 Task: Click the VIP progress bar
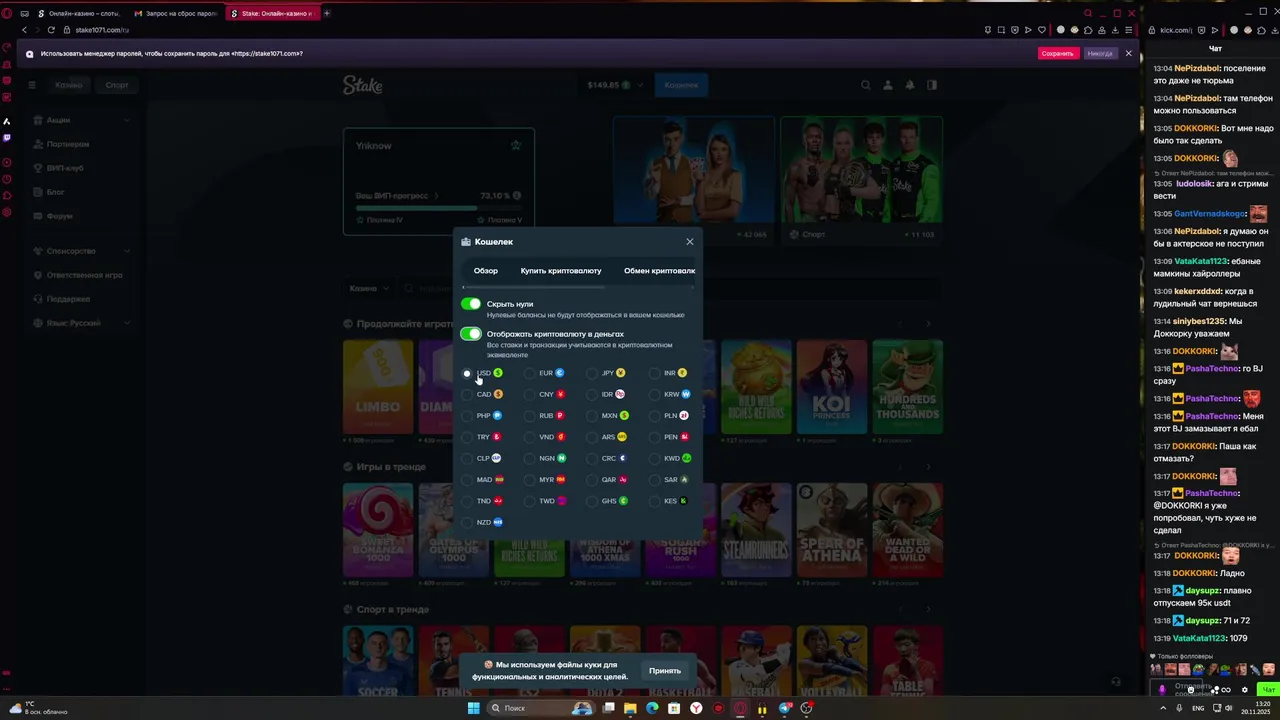tap(438, 209)
